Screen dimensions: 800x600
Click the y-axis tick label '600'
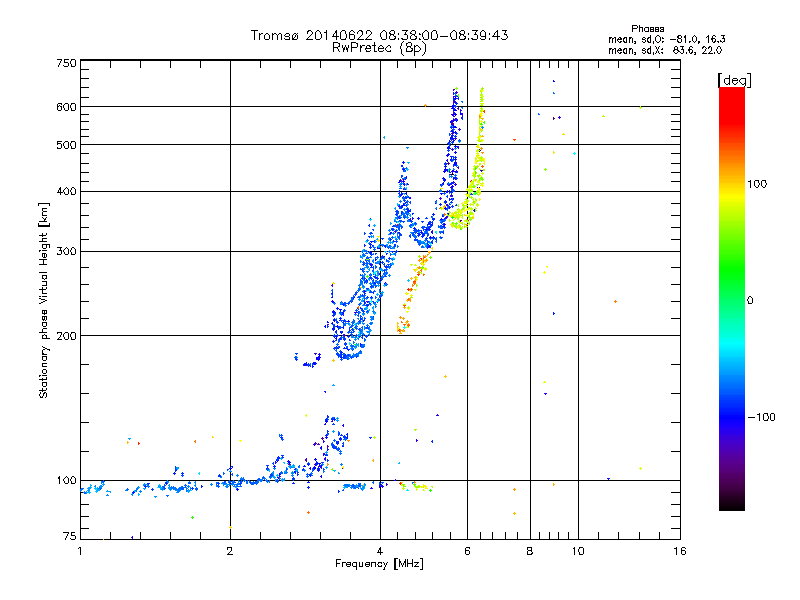click(x=66, y=107)
